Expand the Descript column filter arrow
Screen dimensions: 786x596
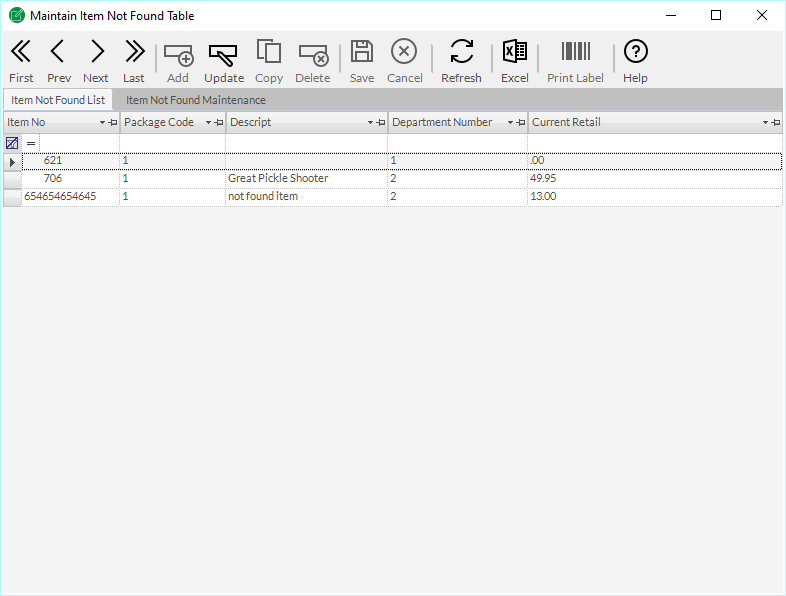click(x=370, y=123)
